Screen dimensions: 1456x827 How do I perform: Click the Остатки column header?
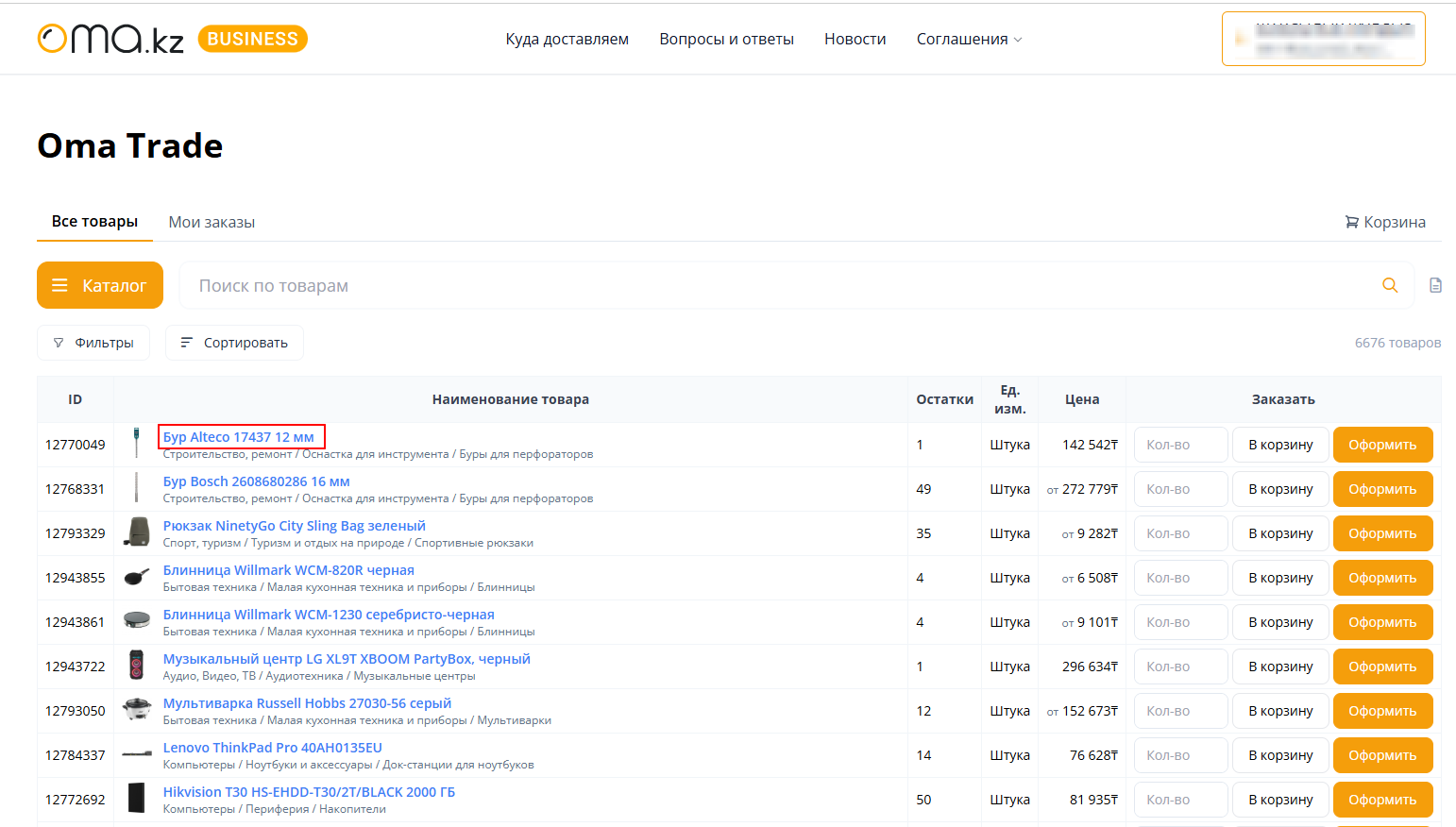(944, 399)
